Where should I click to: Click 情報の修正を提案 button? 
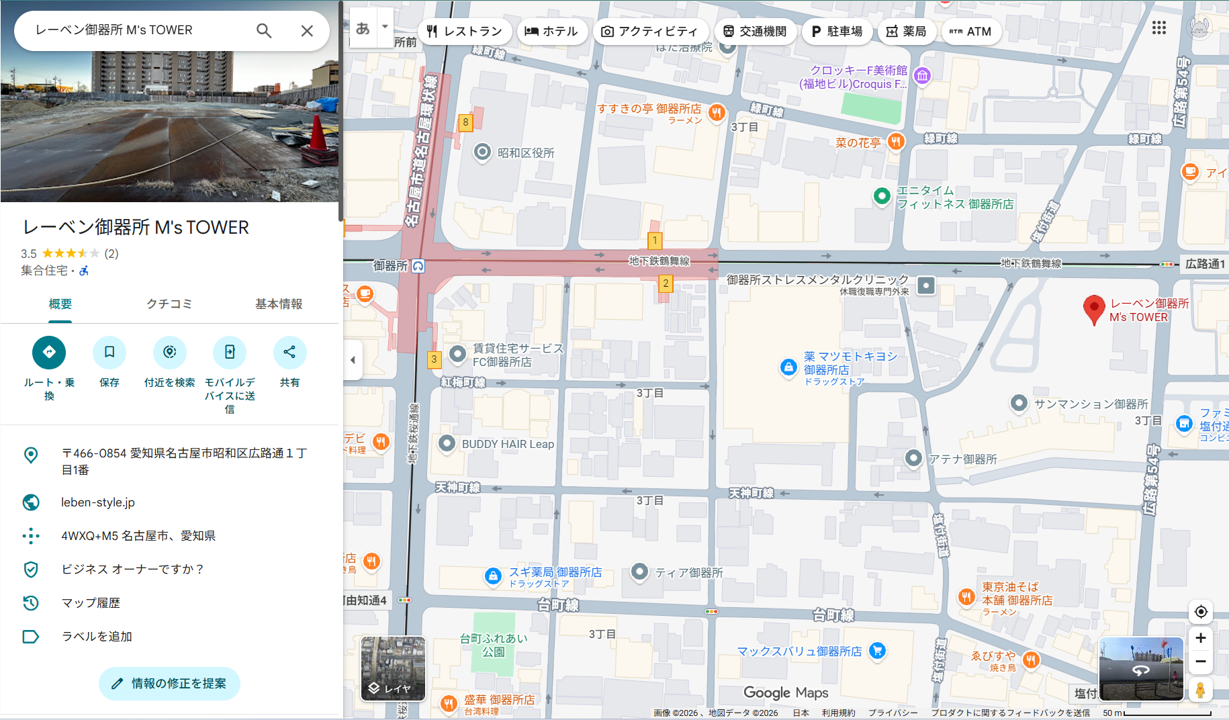point(170,684)
